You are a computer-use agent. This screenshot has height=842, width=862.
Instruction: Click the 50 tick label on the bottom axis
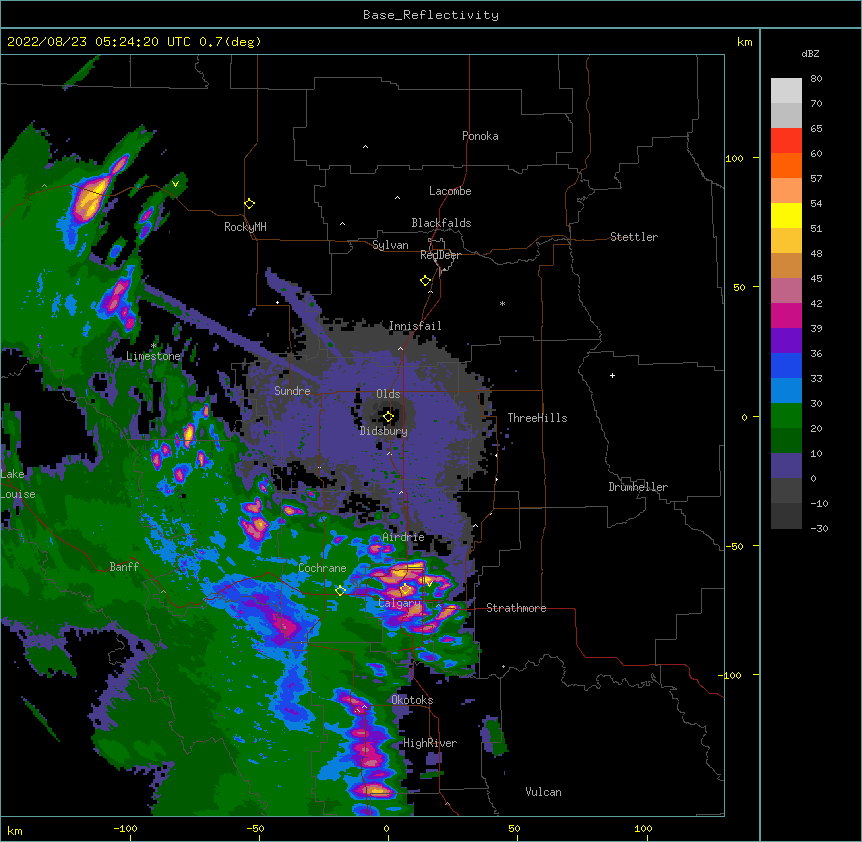[x=514, y=828]
